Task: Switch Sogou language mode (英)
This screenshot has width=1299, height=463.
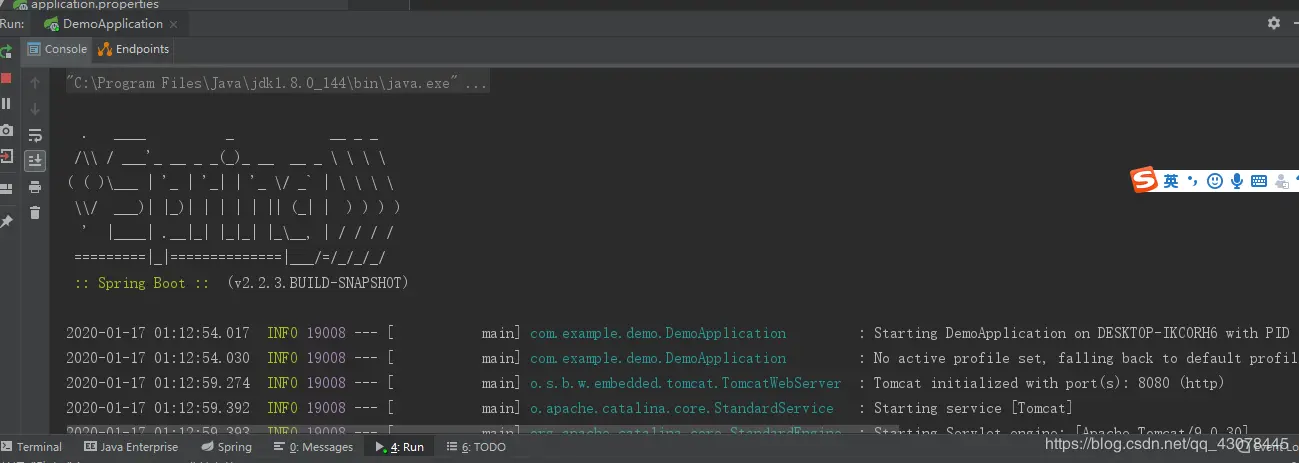Action: coord(1171,181)
